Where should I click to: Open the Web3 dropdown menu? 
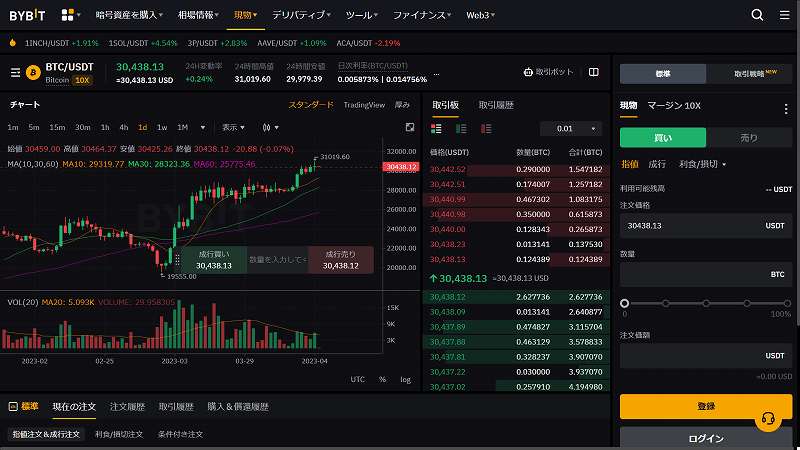(480, 15)
